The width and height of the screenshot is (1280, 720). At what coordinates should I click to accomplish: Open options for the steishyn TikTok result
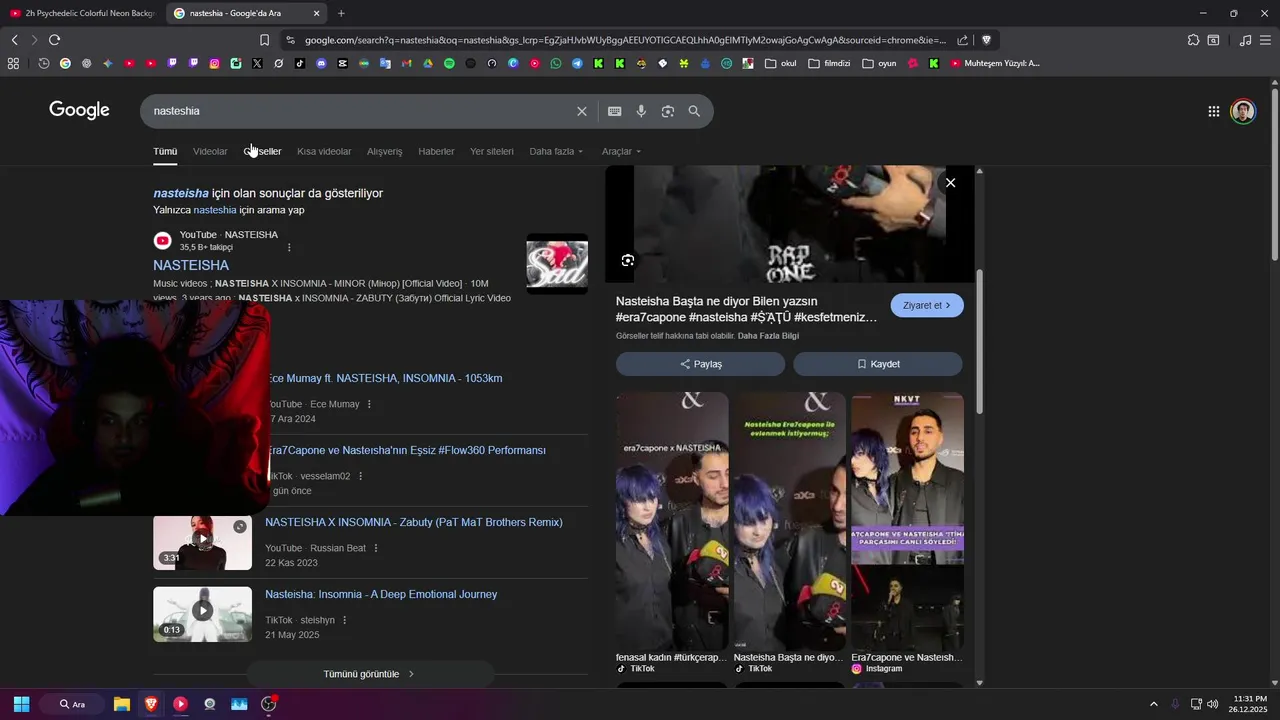click(344, 620)
